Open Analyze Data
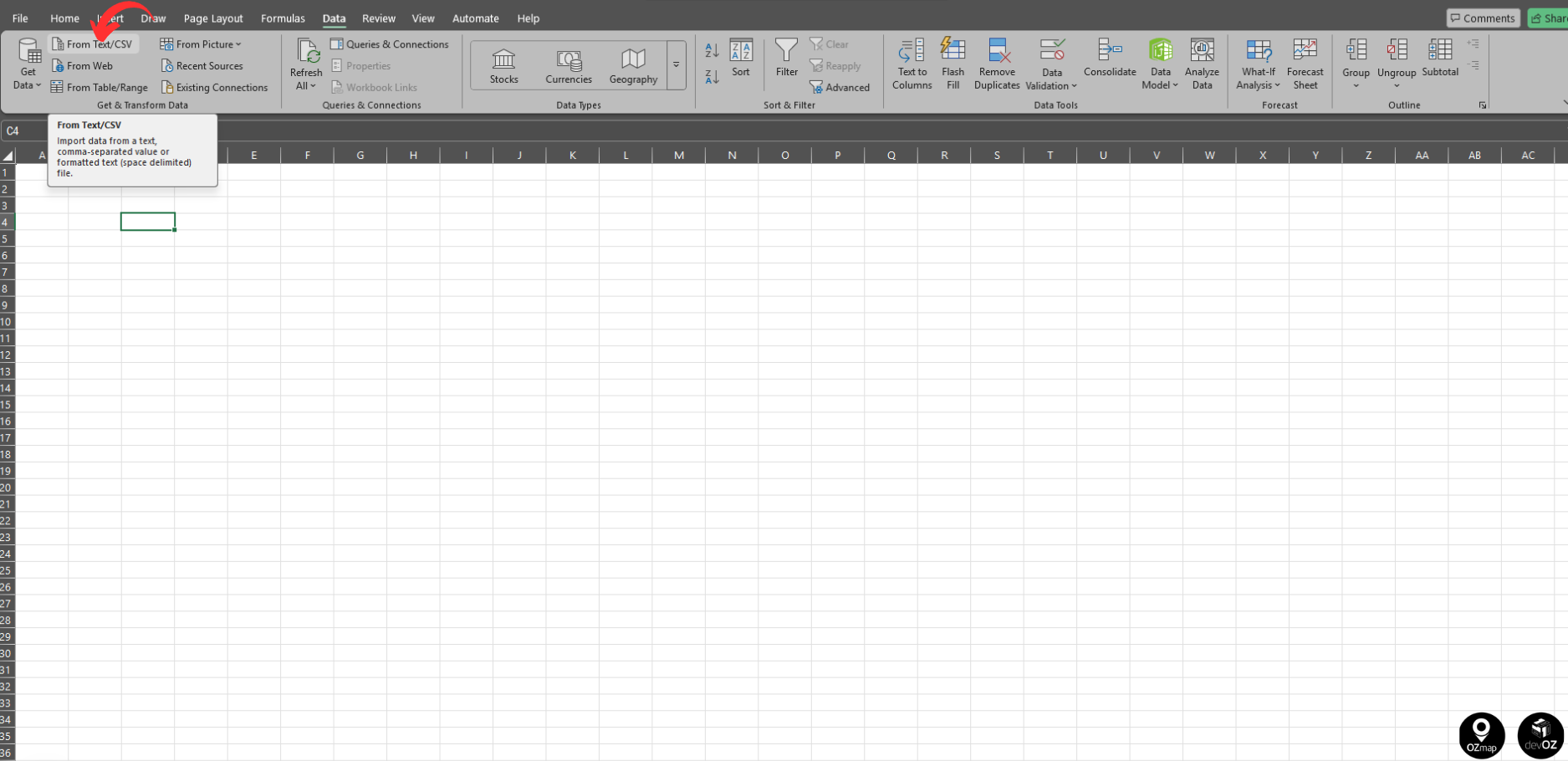This screenshot has height=761, width=1568. (x=1202, y=64)
